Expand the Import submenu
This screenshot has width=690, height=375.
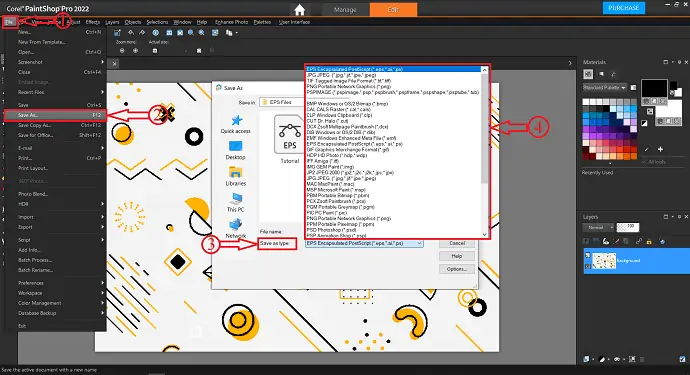(x=55, y=217)
